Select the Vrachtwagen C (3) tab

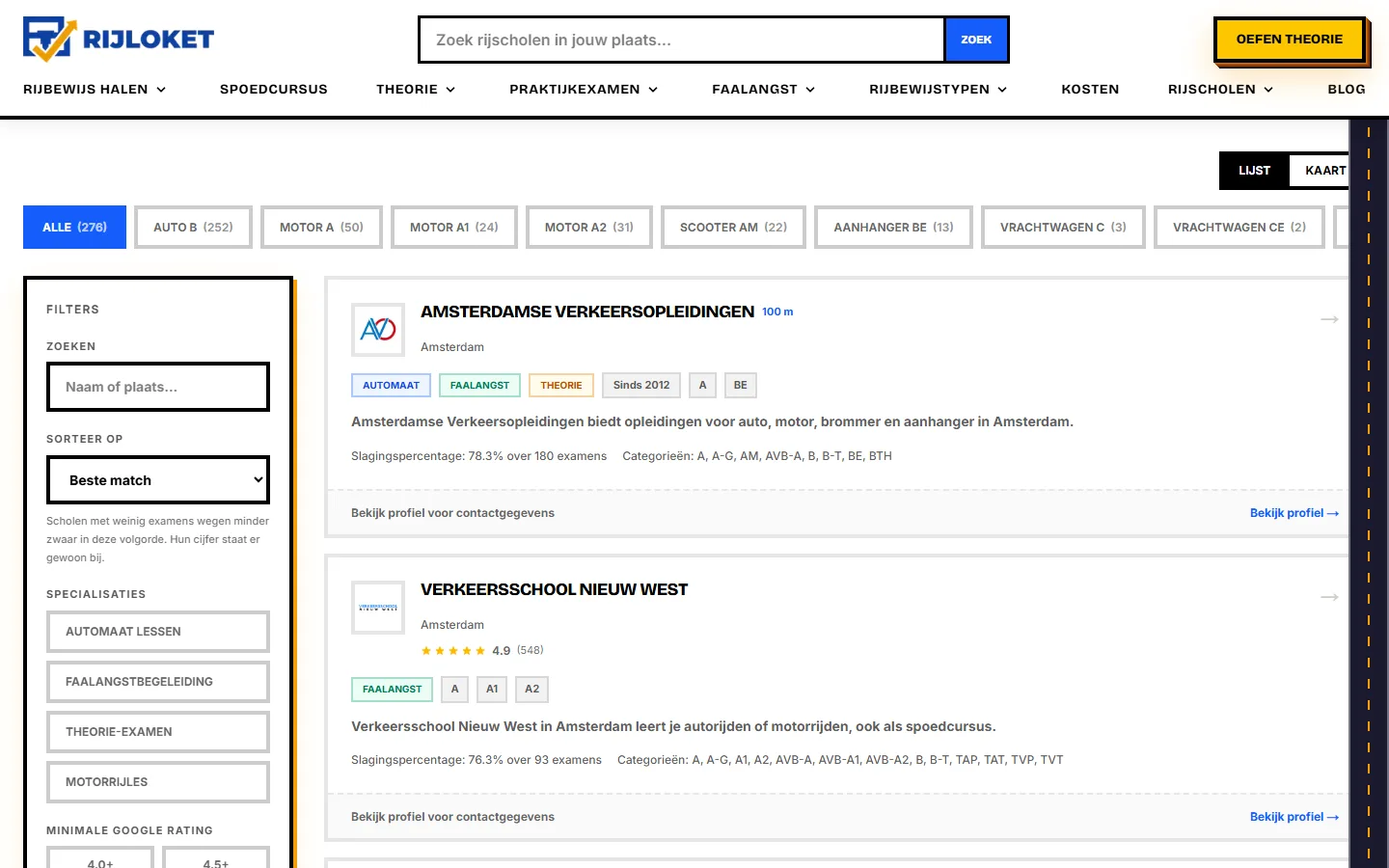1063,228
